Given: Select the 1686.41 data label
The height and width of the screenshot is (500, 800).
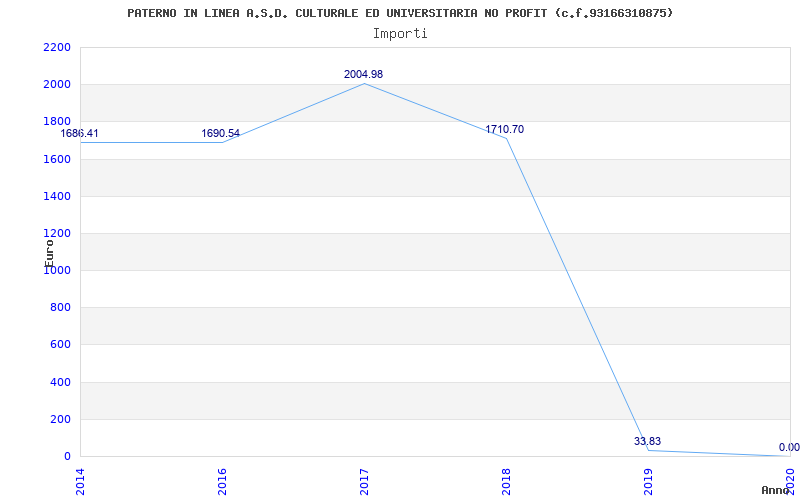Looking at the screenshot, I should (79, 134).
